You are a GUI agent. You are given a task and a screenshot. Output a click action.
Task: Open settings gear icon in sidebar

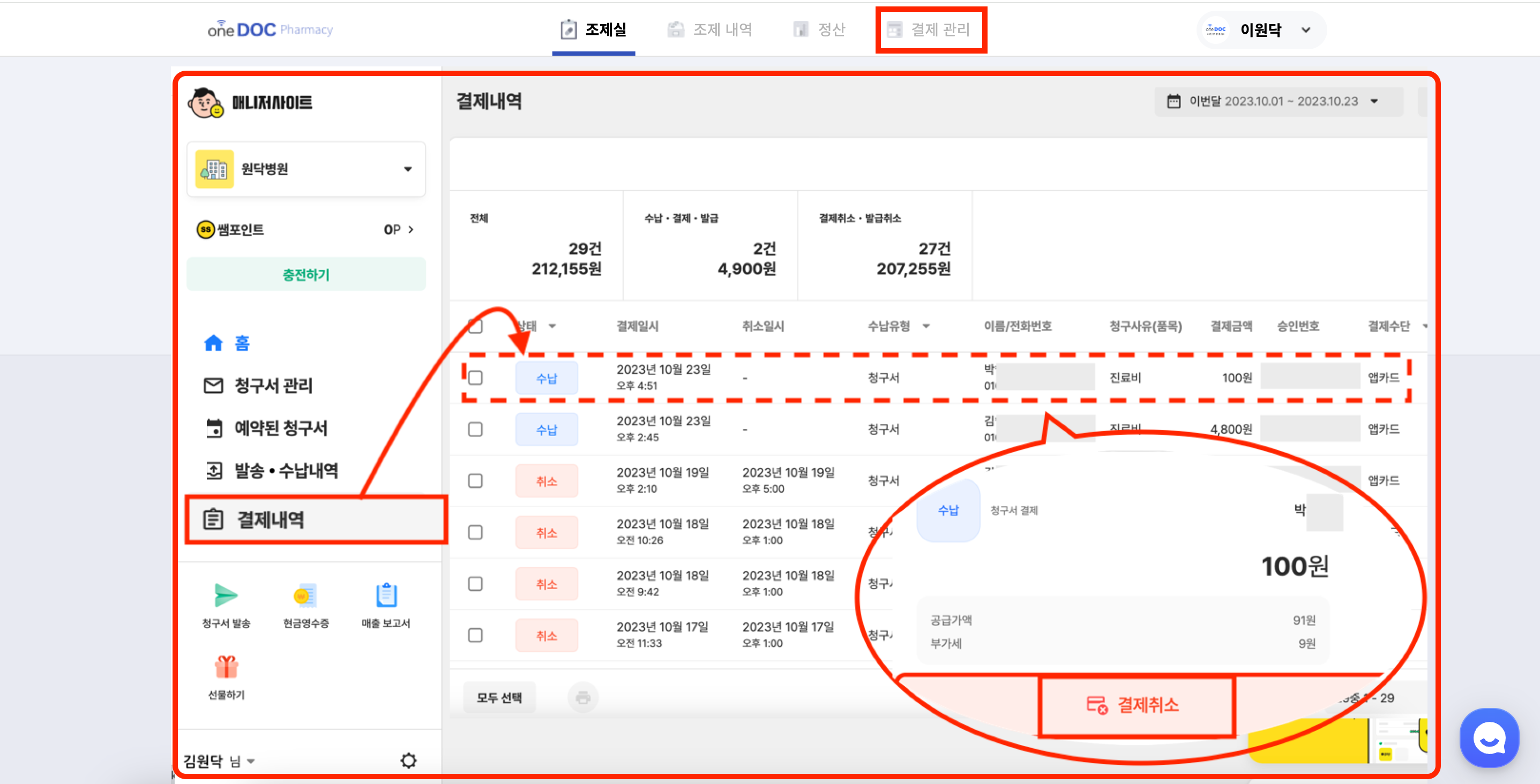(x=408, y=760)
